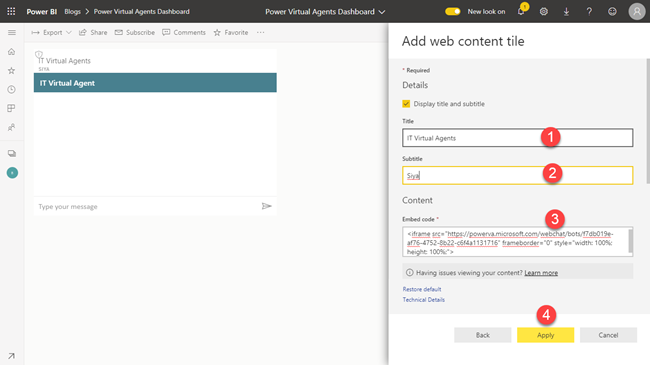Click the feedback smiley icon

click(612, 12)
